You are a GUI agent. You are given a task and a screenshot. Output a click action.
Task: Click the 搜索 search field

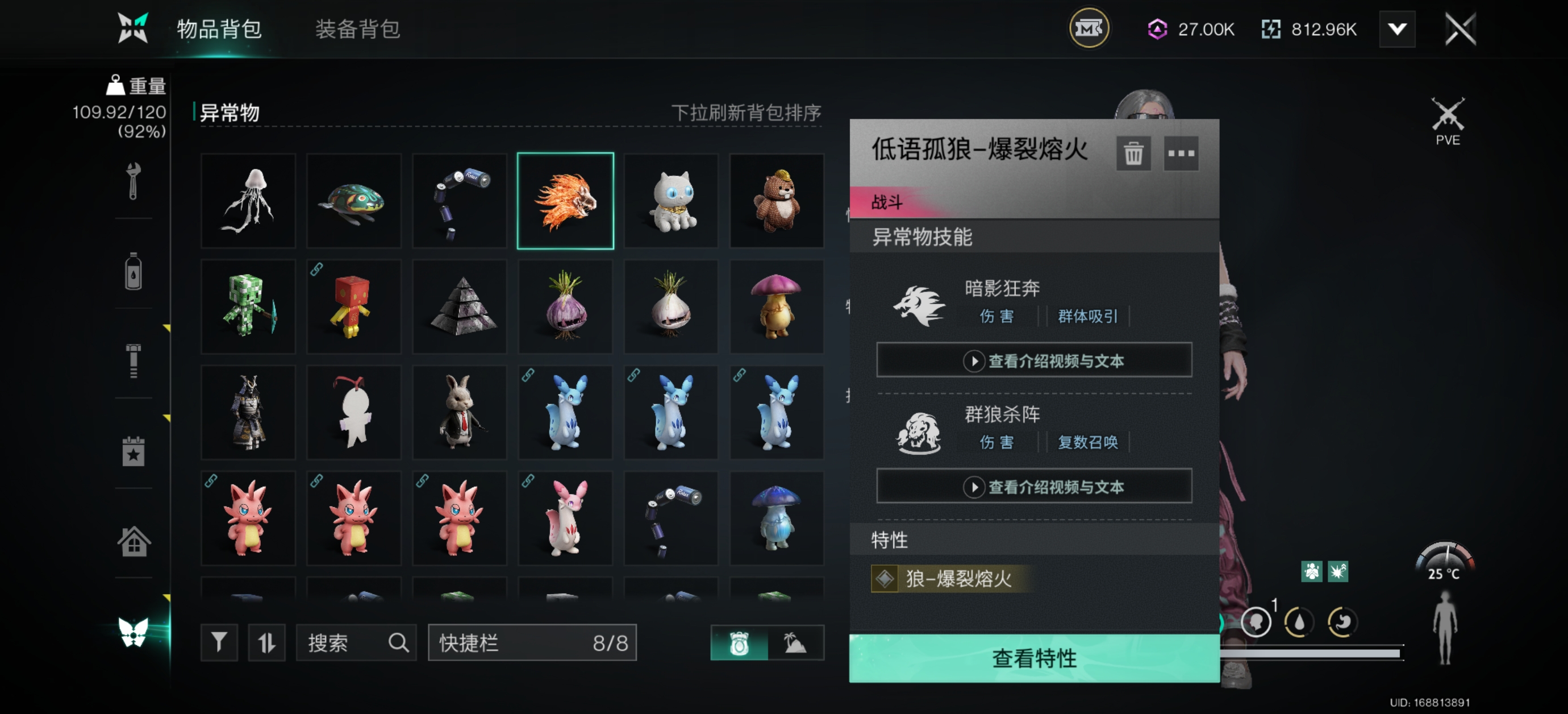[356, 642]
